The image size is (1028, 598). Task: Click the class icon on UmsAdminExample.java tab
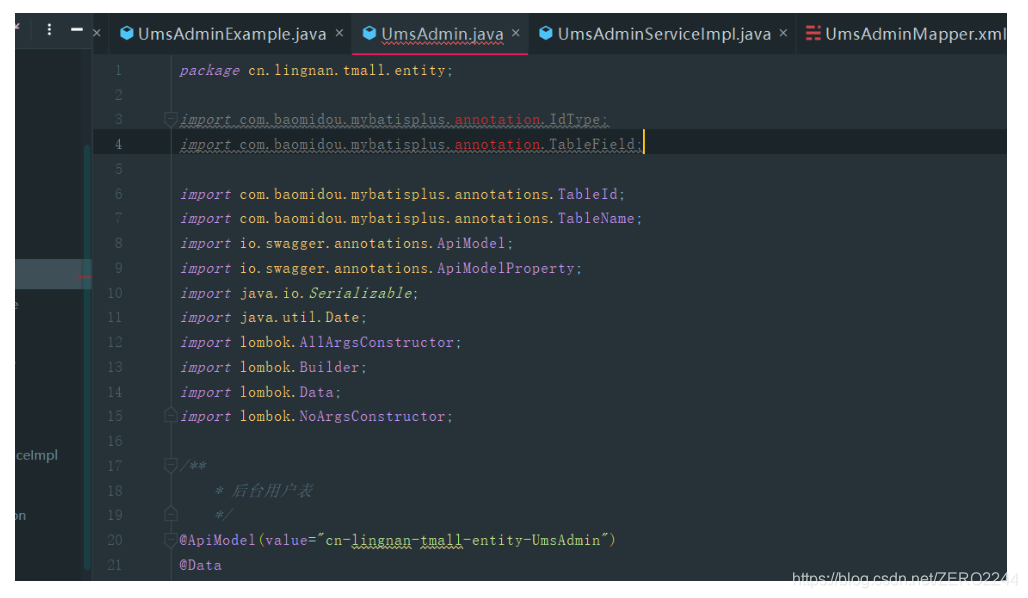tap(128, 33)
